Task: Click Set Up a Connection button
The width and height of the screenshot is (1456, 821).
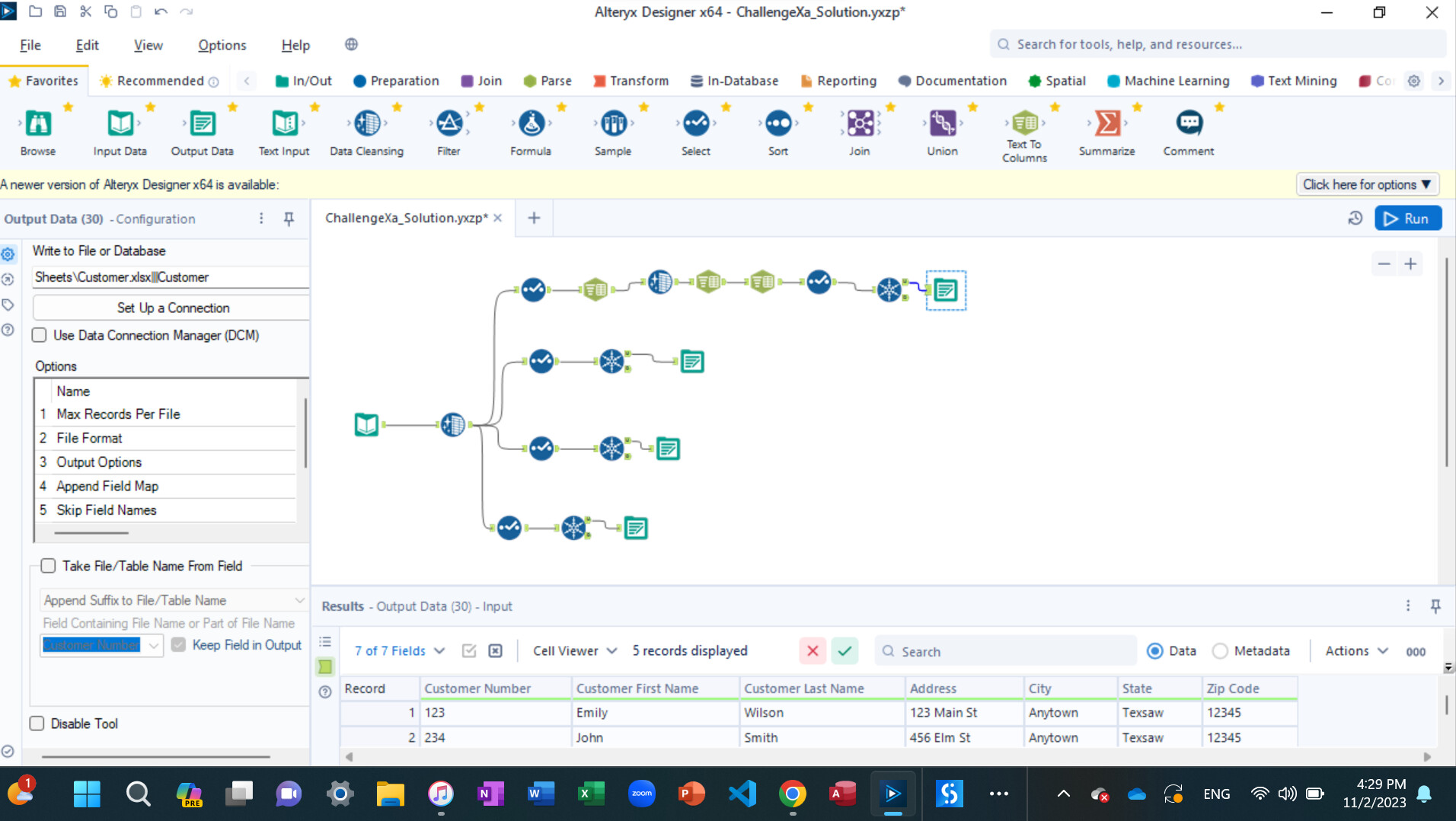Action: (173, 308)
